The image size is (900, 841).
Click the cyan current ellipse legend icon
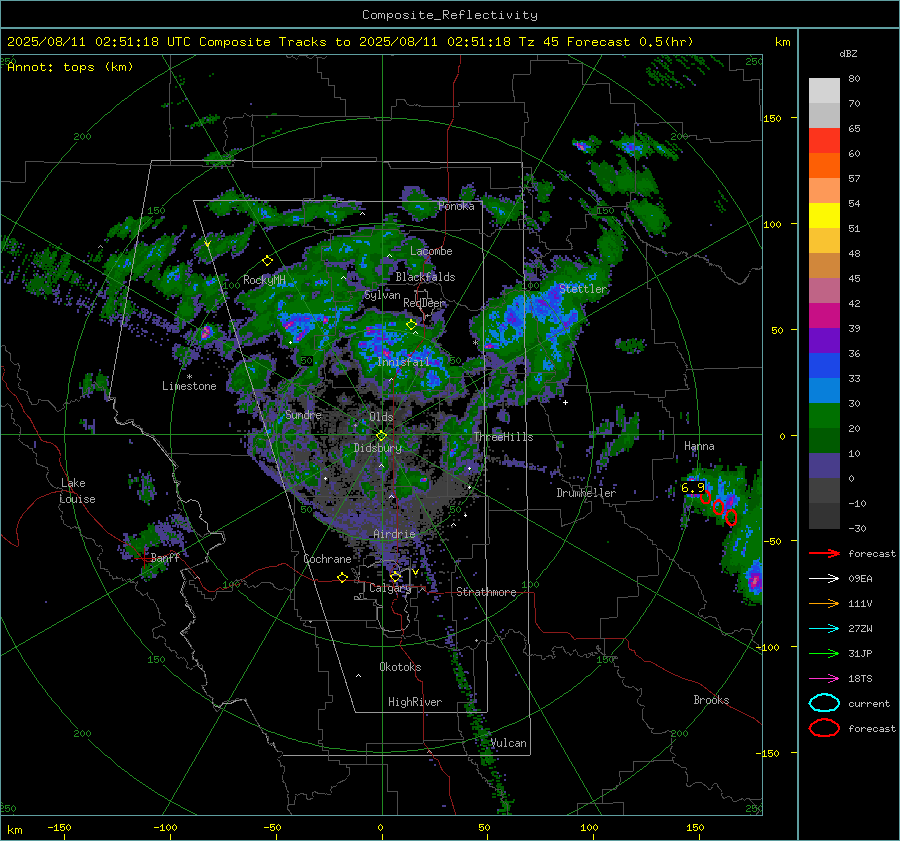(824, 703)
